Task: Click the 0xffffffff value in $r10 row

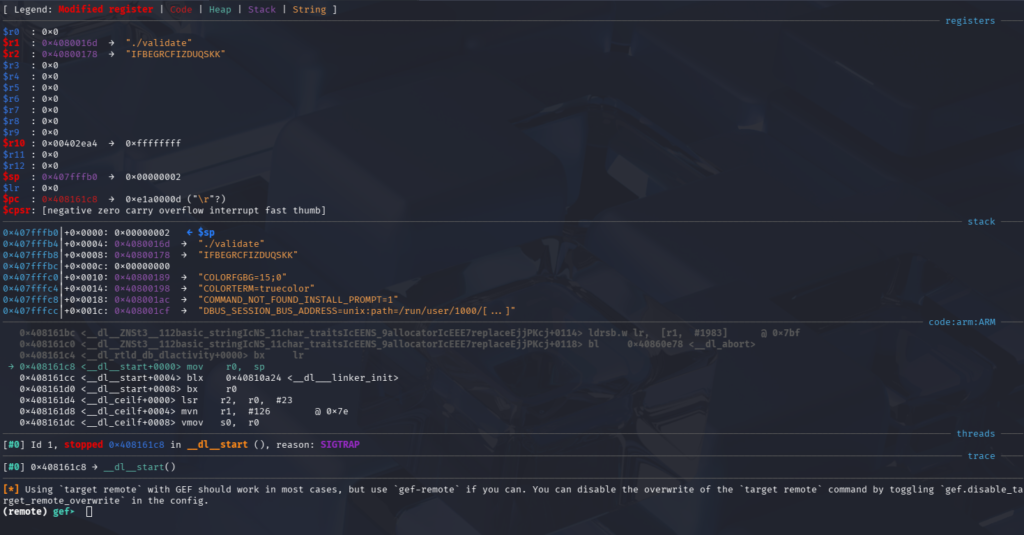Action: 153,144
